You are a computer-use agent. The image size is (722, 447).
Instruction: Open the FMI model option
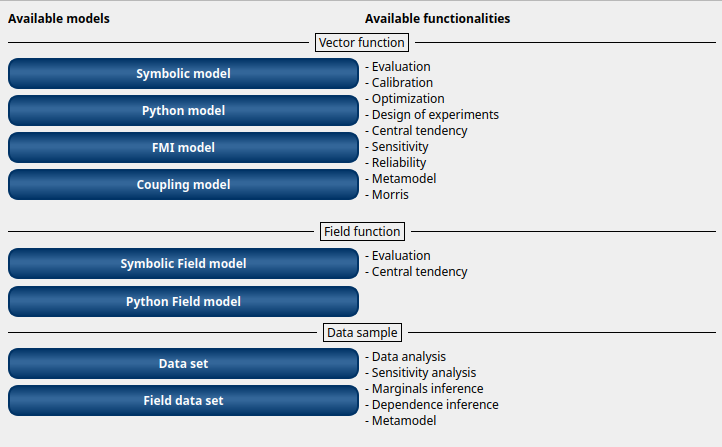click(x=183, y=147)
